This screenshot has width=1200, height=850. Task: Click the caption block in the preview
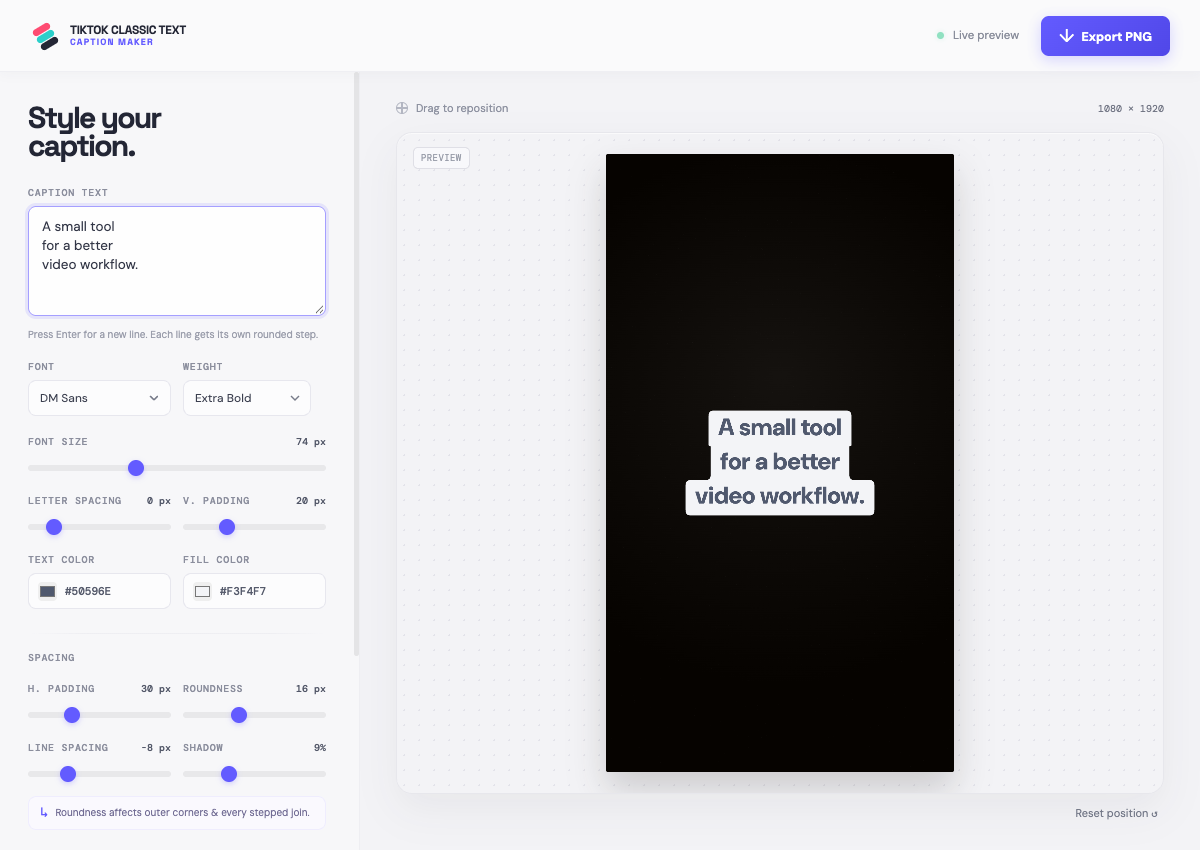780,462
